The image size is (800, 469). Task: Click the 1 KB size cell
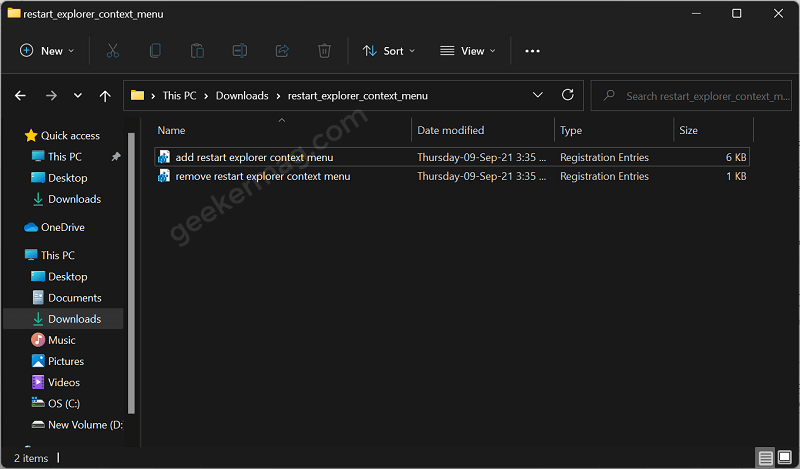(736, 176)
